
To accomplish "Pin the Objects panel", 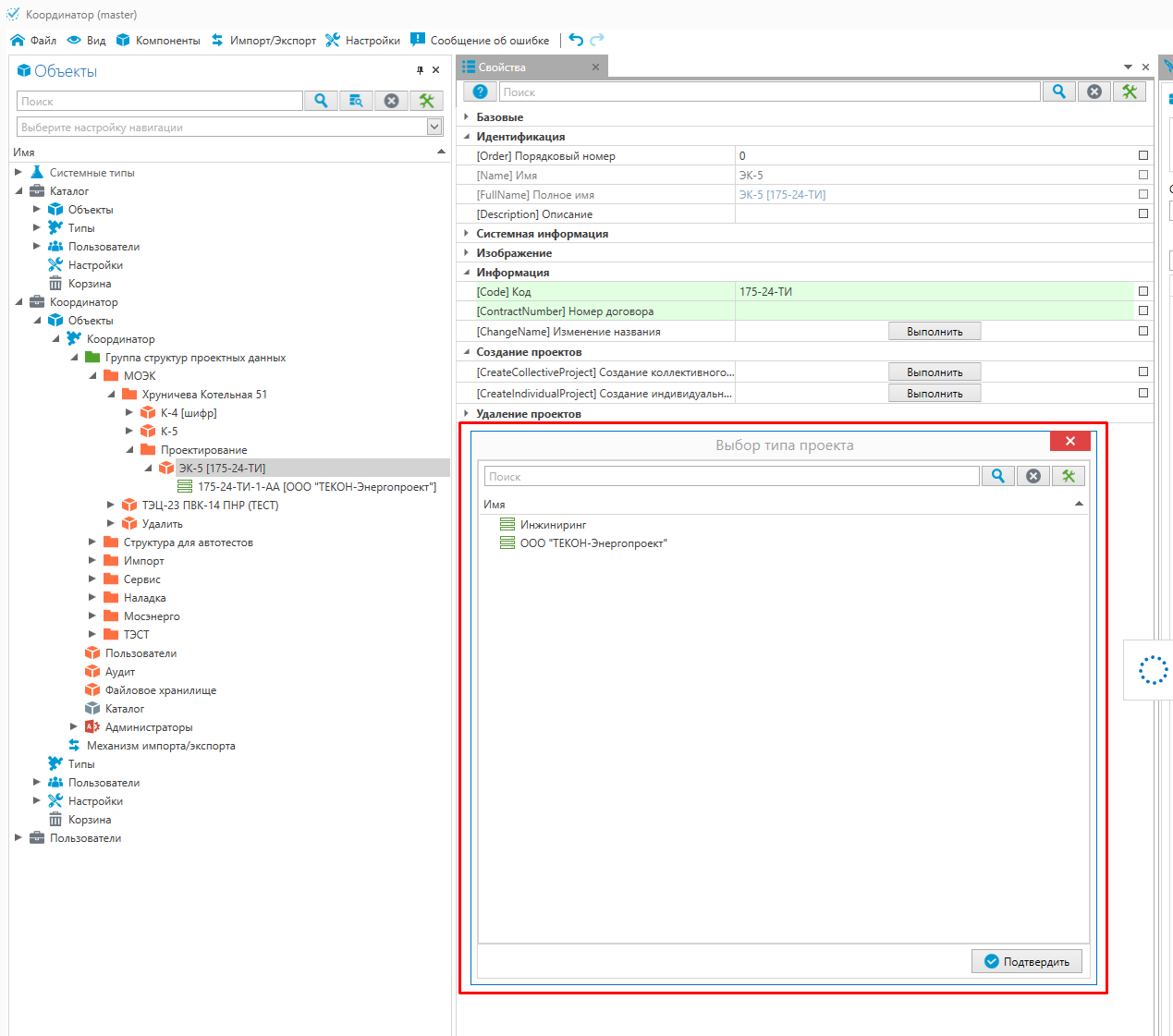I will (420, 70).
